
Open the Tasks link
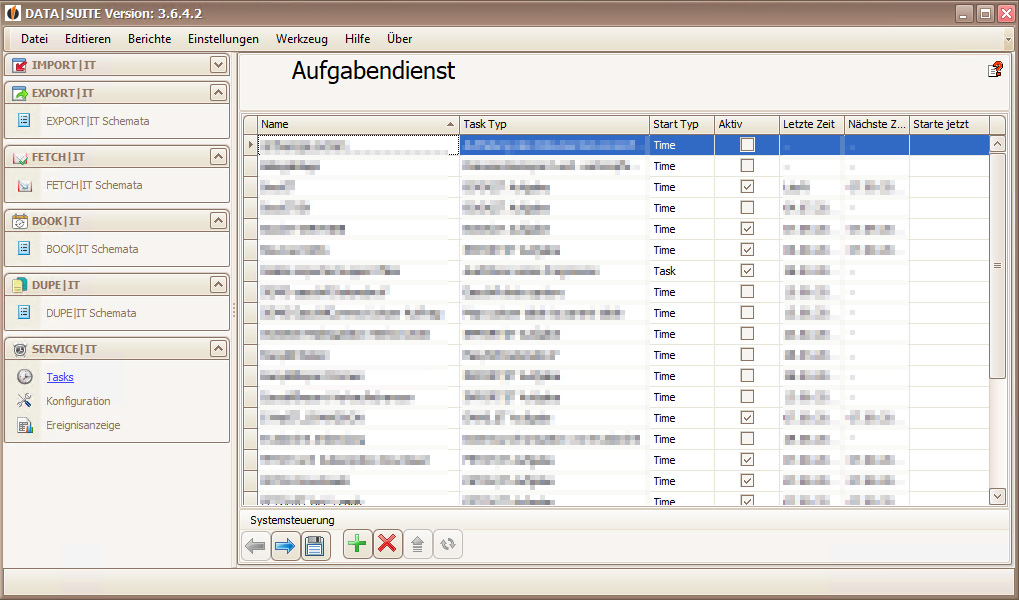click(x=60, y=377)
